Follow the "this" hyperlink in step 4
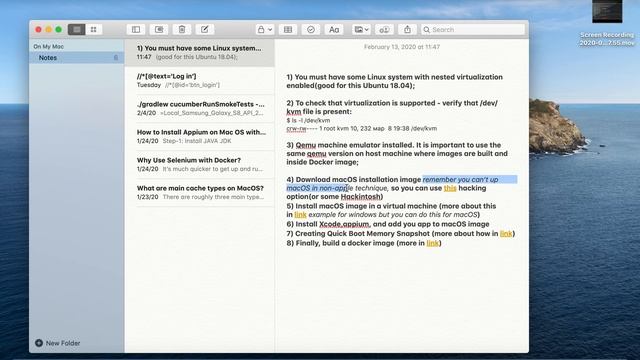The height and width of the screenshot is (360, 640). [x=450, y=188]
